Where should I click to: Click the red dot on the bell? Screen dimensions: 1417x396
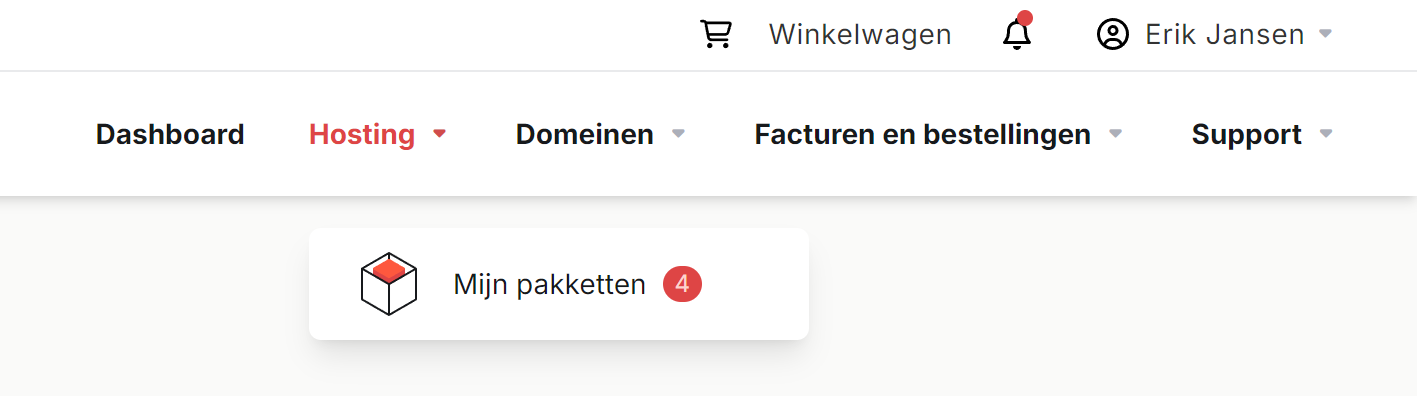pos(1024,18)
